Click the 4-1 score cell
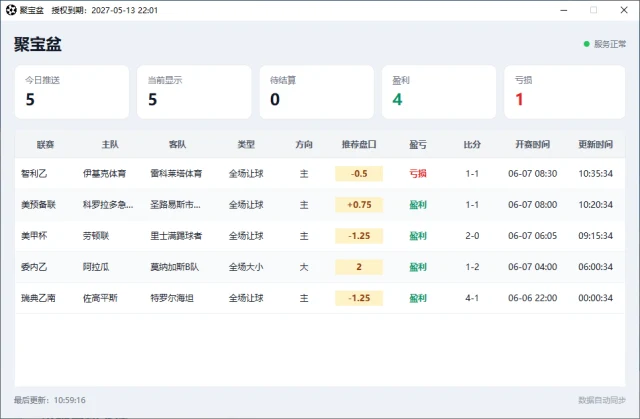 [x=472, y=298]
